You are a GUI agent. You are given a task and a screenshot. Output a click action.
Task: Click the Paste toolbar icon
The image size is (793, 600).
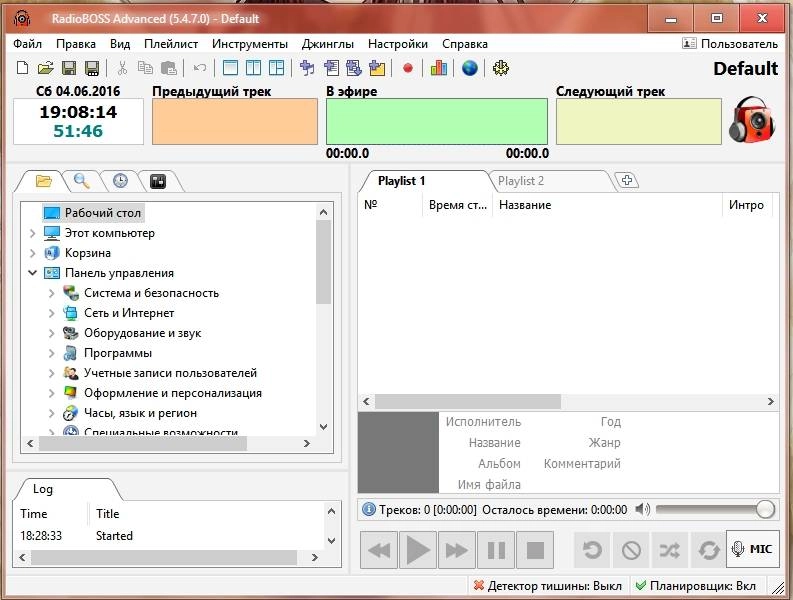click(168, 68)
